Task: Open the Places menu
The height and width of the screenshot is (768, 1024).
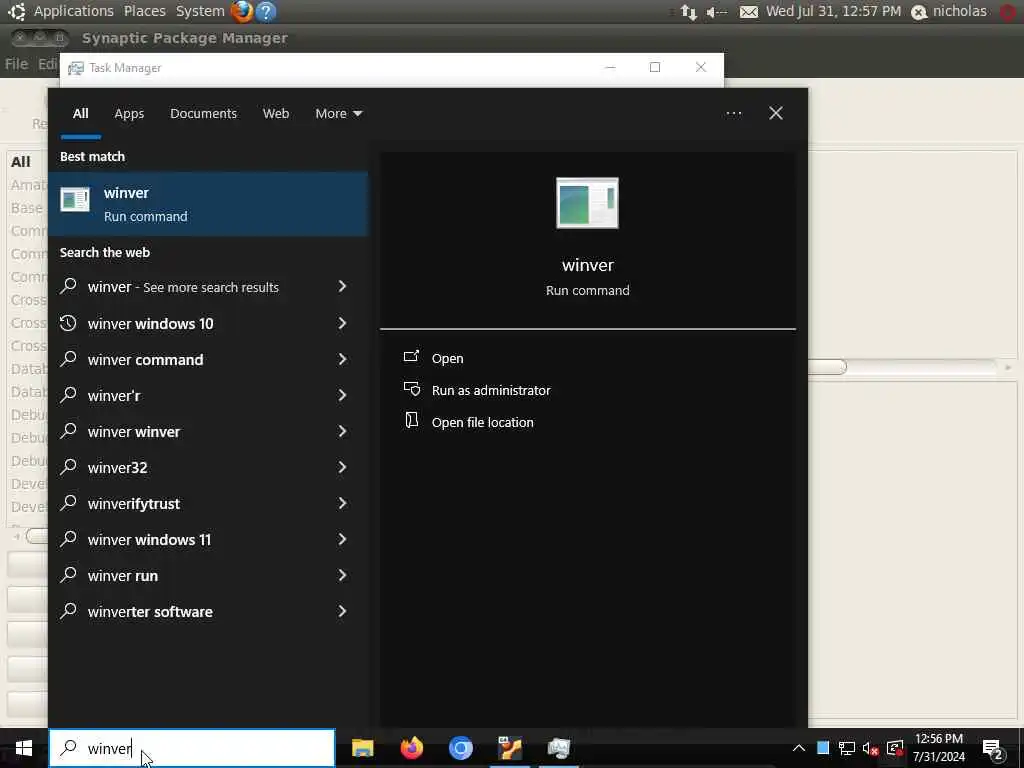Action: (144, 11)
